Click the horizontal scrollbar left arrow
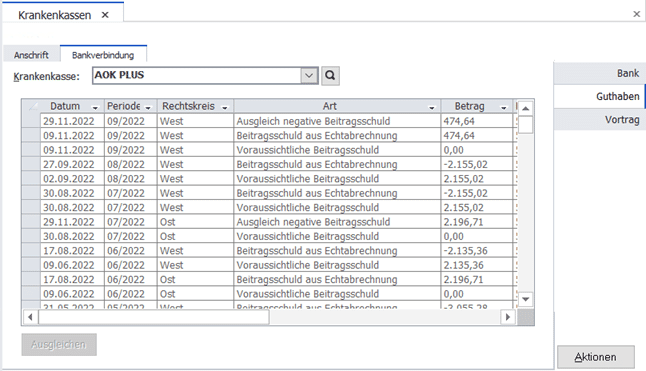Image resolution: width=646 pixels, height=371 pixels. 30,317
